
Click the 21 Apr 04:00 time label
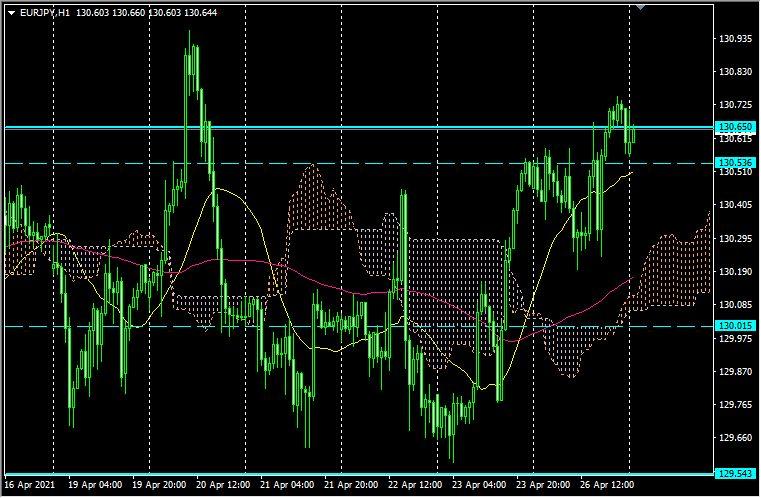[287, 485]
